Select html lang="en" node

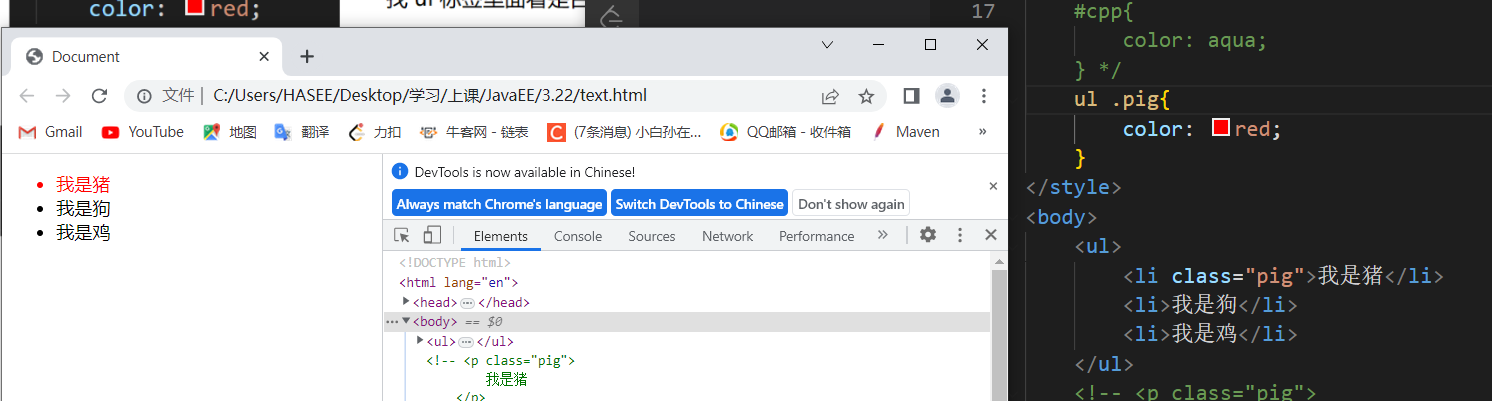458,283
